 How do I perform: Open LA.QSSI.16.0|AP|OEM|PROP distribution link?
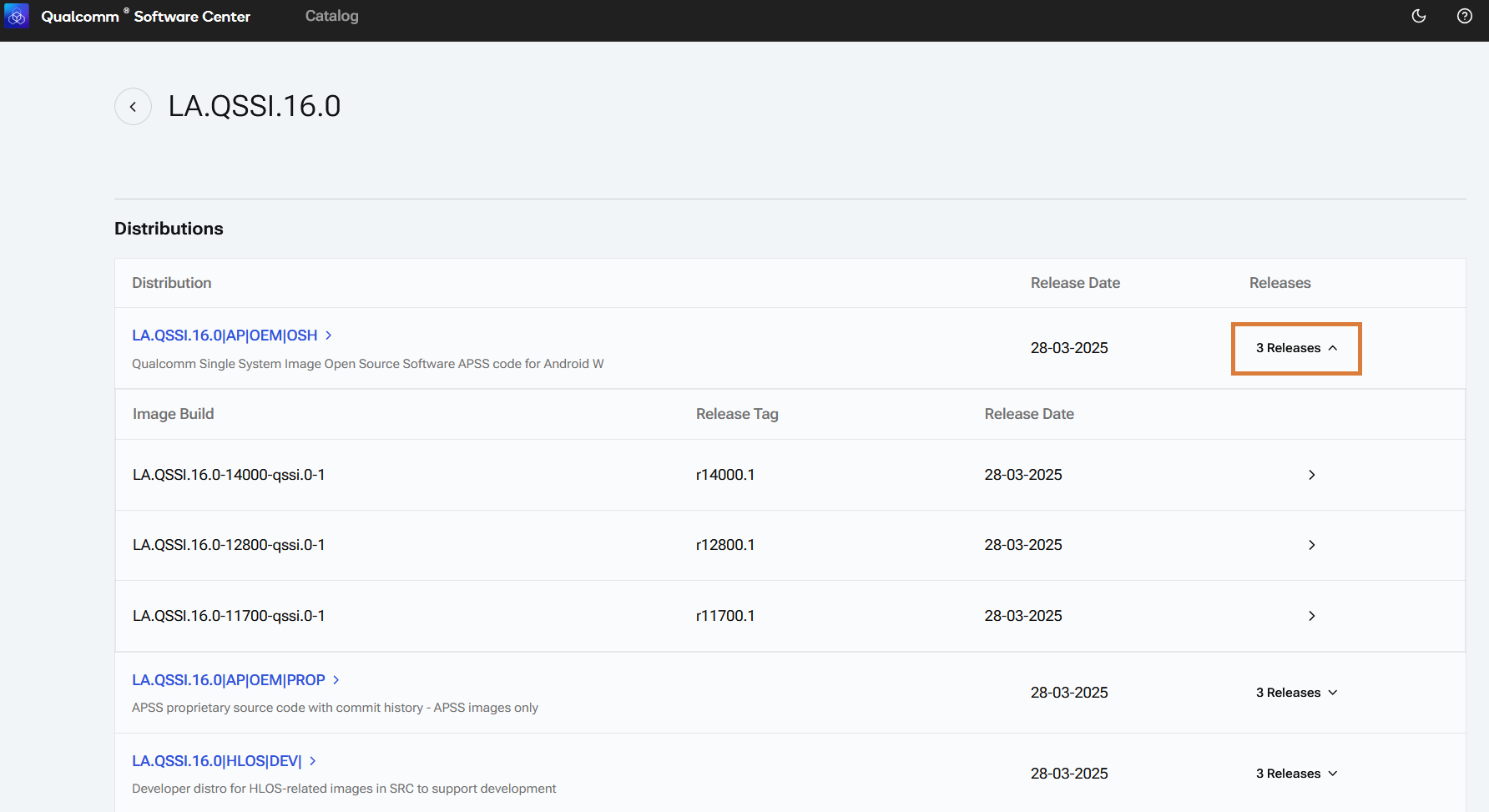tap(236, 680)
